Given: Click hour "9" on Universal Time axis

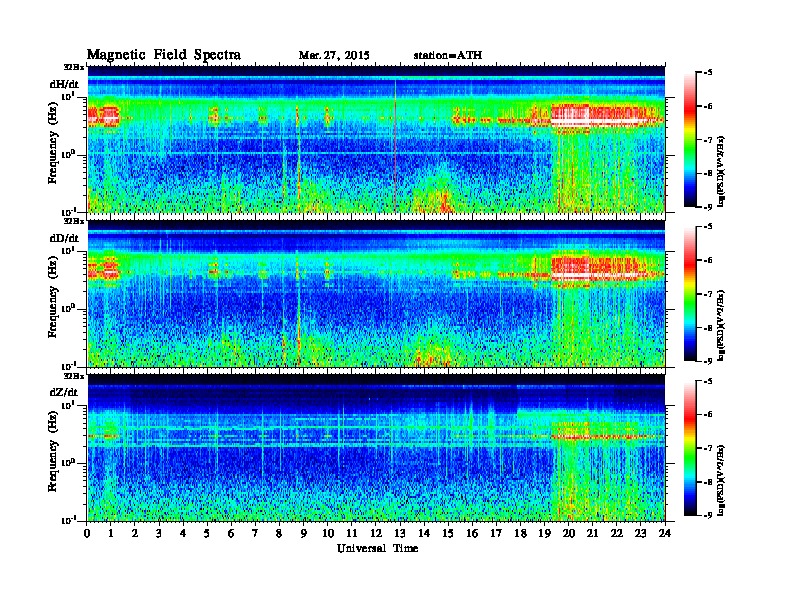Looking at the screenshot, I should (304, 534).
